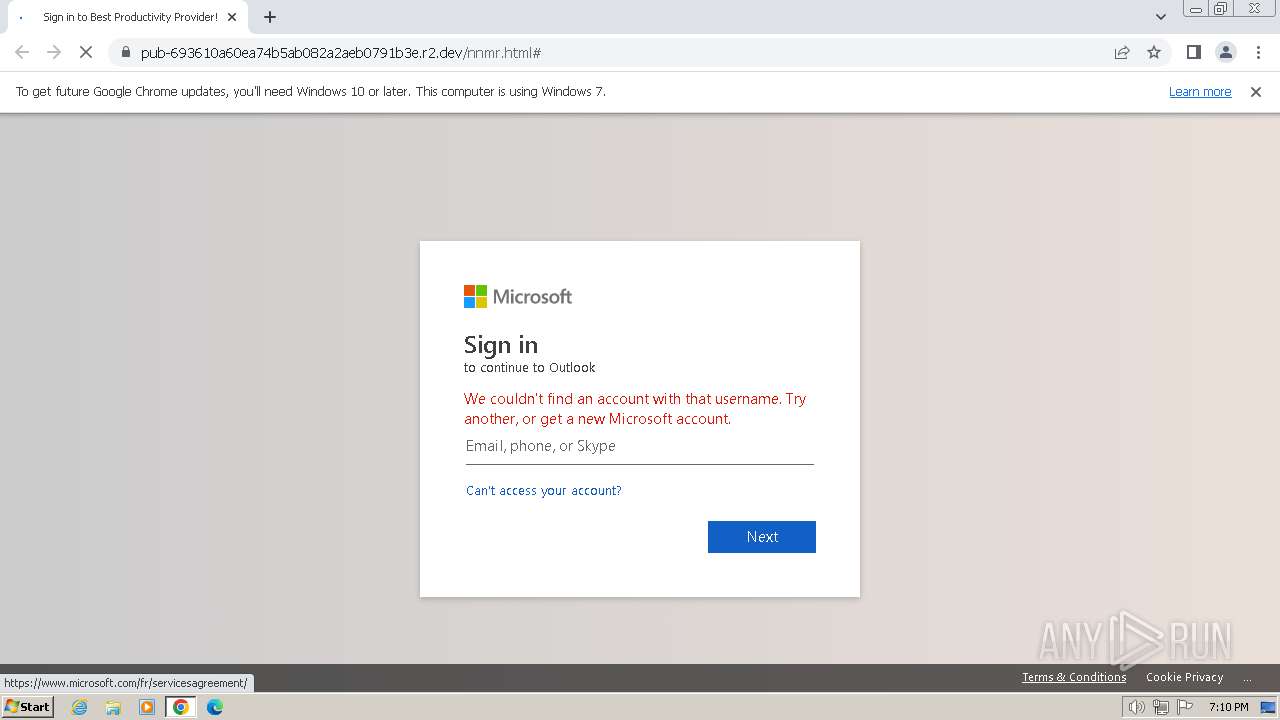This screenshot has height=720, width=1280.
Task: Restore down the Chrome window
Action: [x=1221, y=9]
